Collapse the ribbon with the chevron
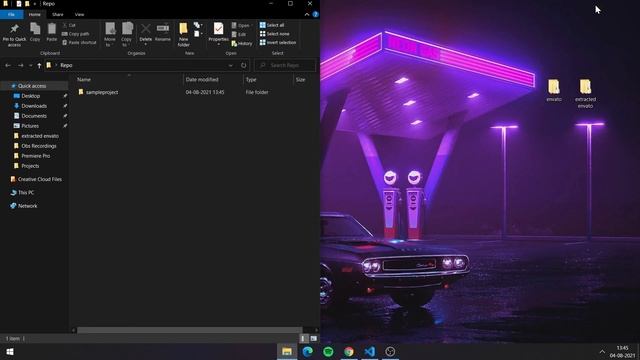Viewport: 640px width, 360px height. (307, 14)
